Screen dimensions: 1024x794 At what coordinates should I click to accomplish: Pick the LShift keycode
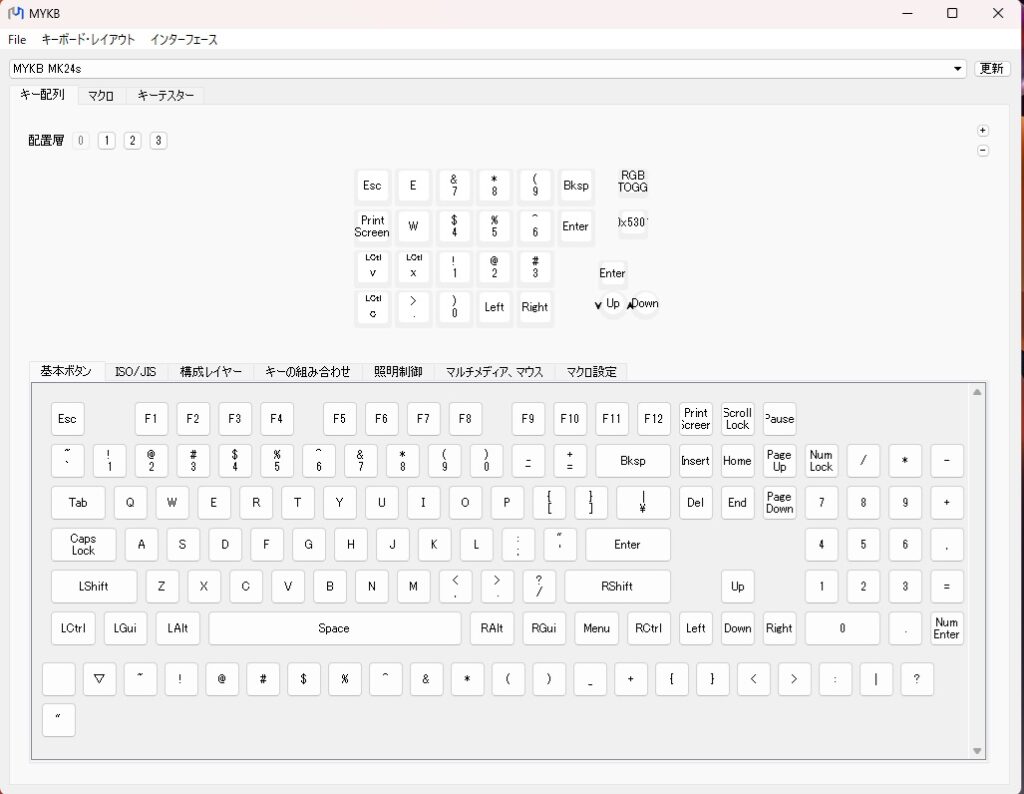tap(93, 586)
